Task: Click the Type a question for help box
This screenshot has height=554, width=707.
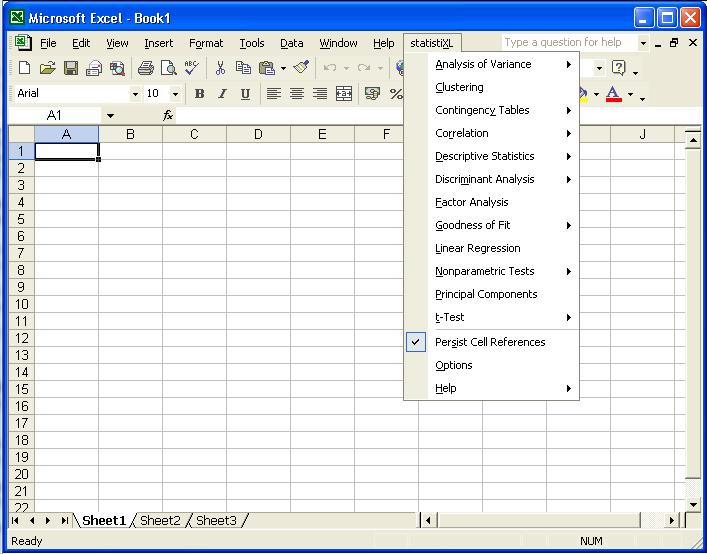Action: (x=569, y=42)
